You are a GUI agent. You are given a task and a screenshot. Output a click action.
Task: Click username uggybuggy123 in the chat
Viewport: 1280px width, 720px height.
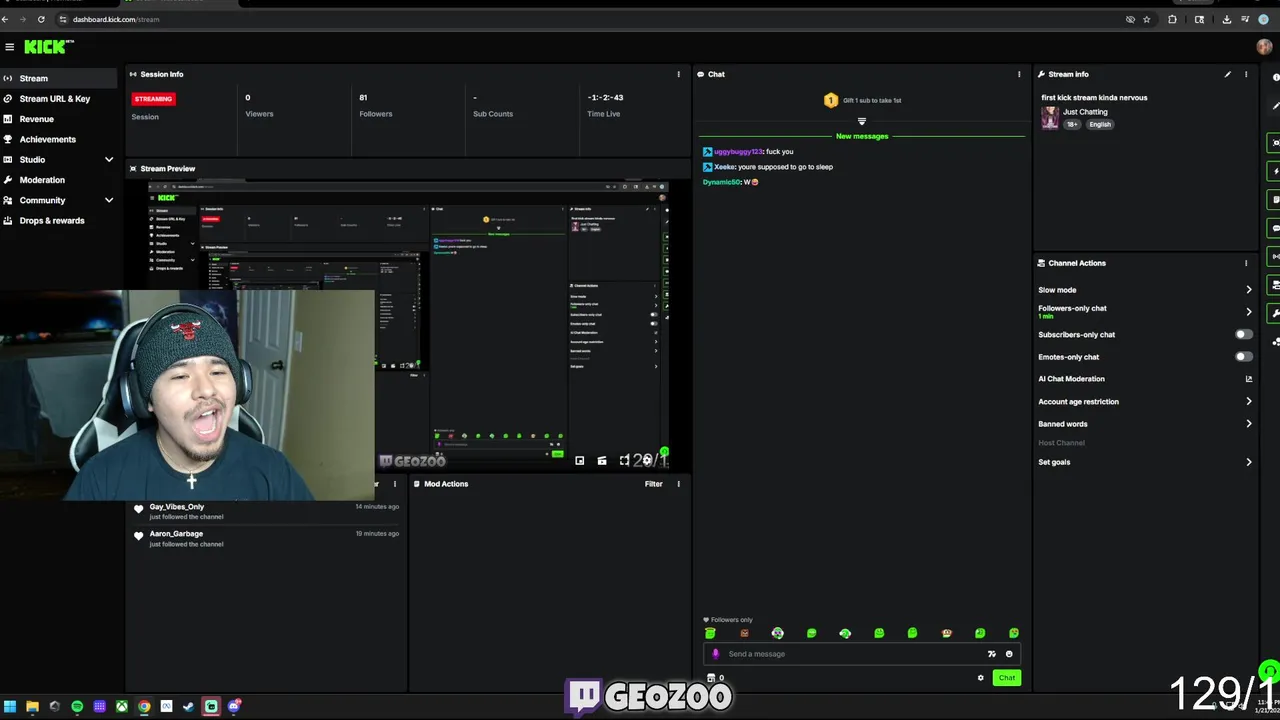point(738,152)
